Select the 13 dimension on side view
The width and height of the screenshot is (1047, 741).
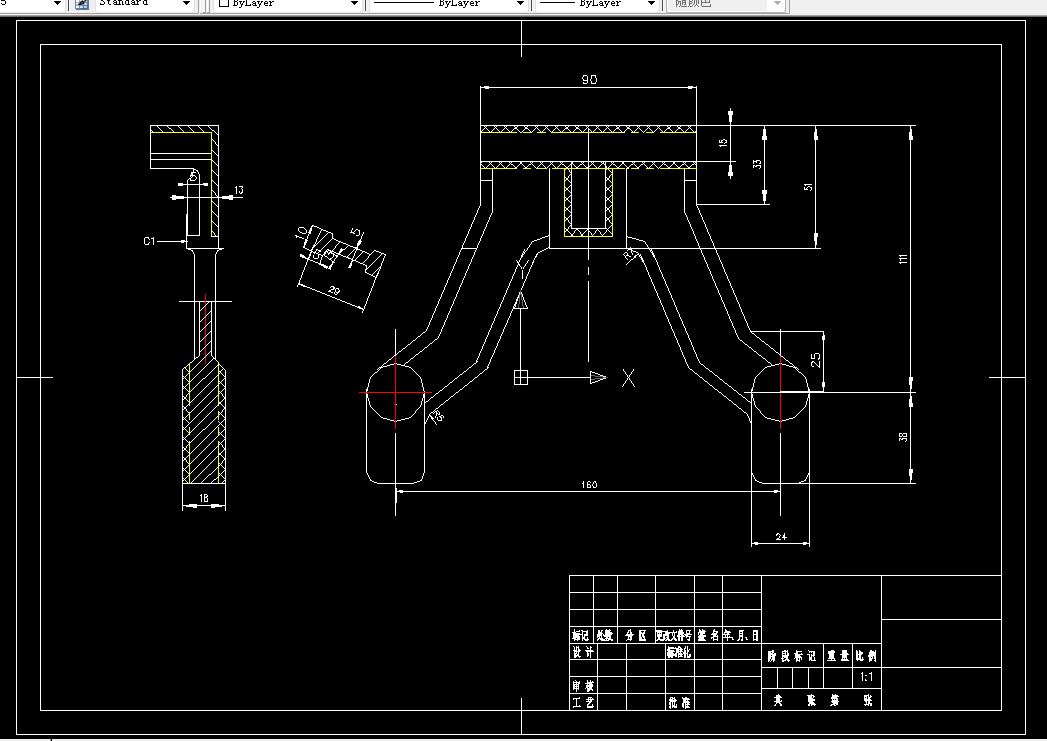(x=238, y=190)
